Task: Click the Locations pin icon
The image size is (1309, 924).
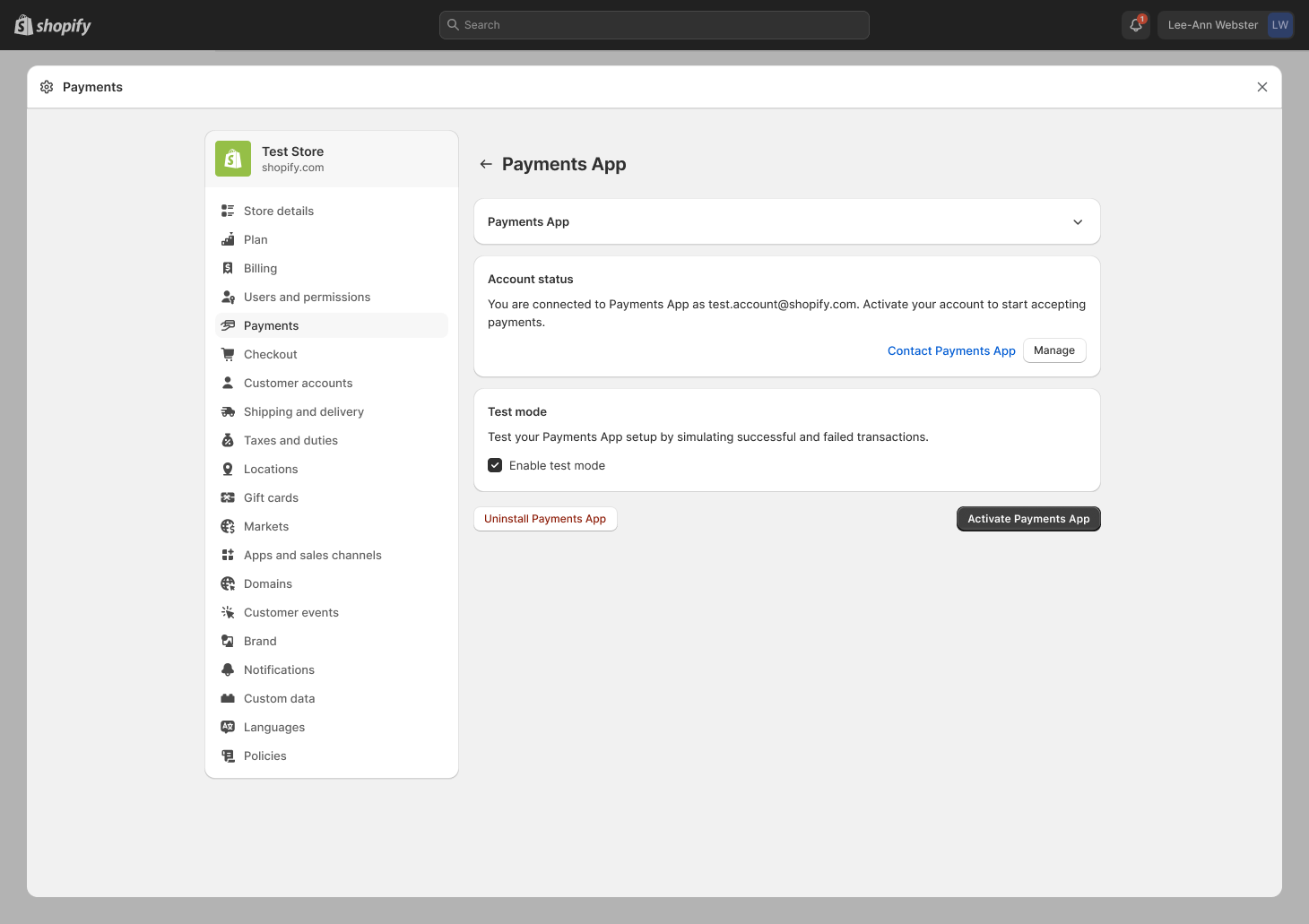Action: (x=228, y=469)
